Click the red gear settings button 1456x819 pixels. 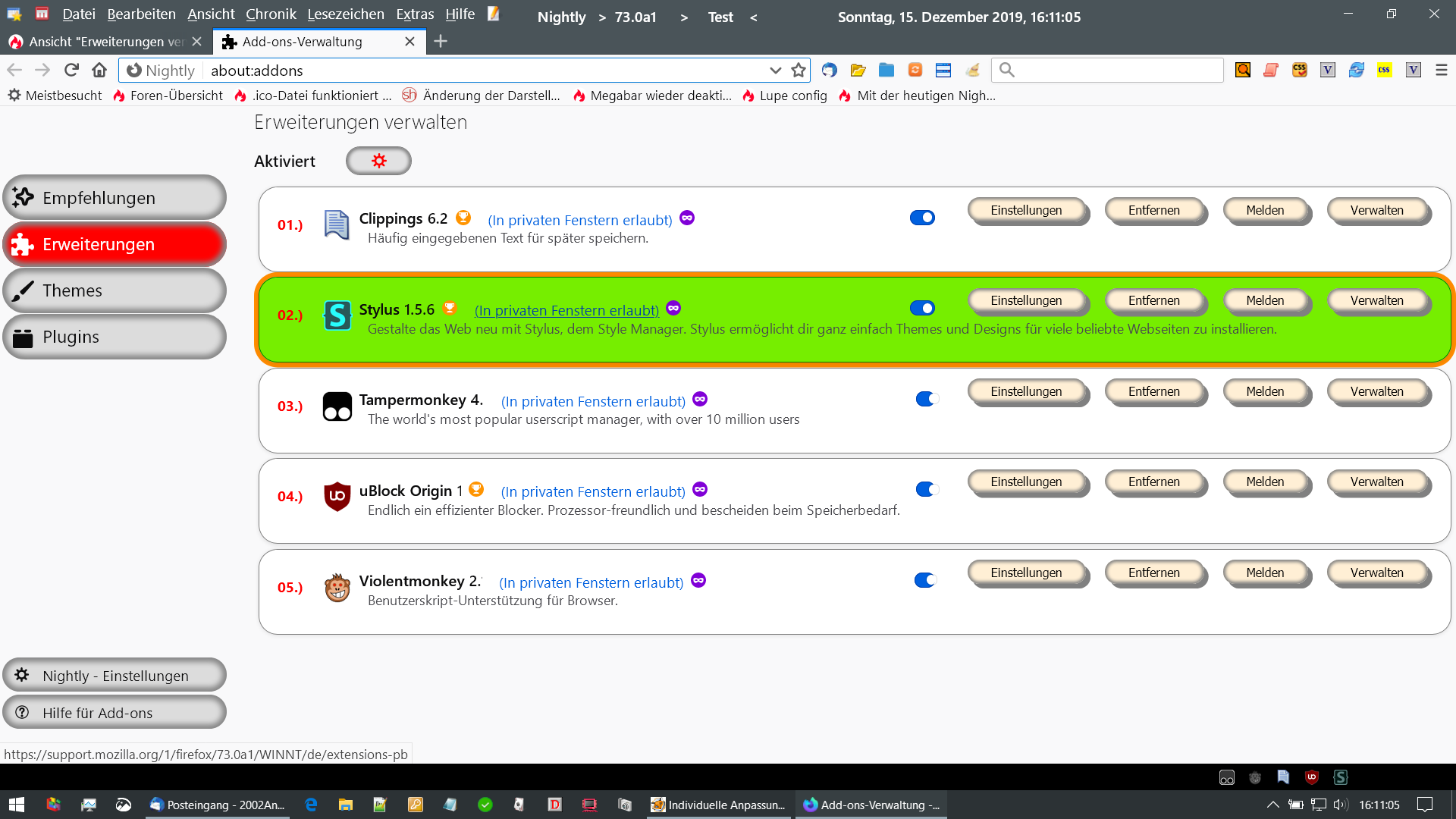[378, 161]
